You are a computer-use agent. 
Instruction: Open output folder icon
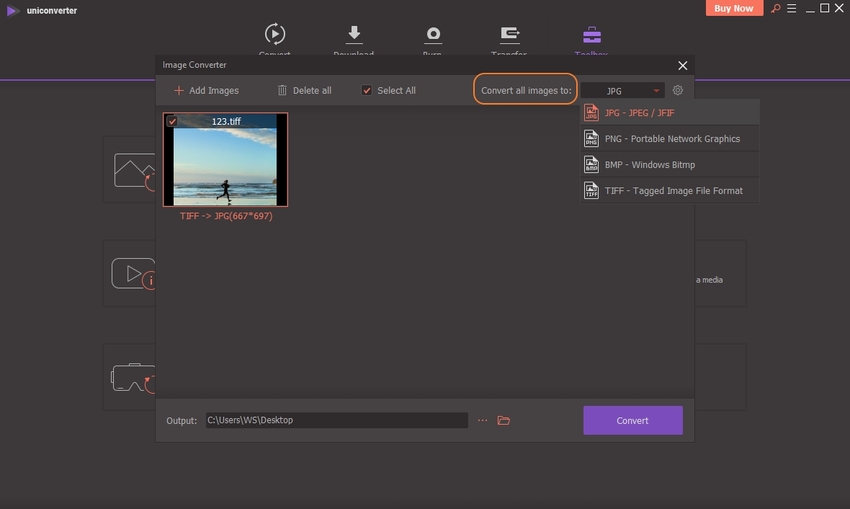[504, 421]
